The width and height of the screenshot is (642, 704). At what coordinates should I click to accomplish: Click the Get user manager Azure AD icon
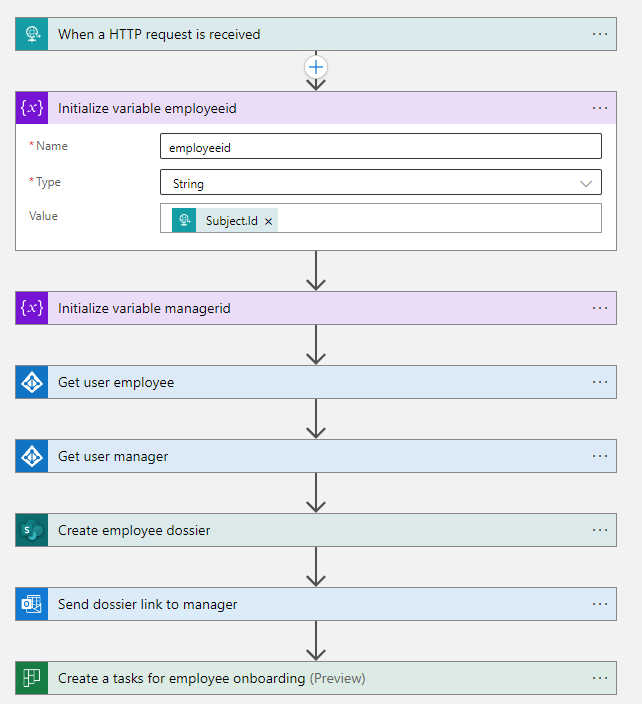tap(32, 456)
